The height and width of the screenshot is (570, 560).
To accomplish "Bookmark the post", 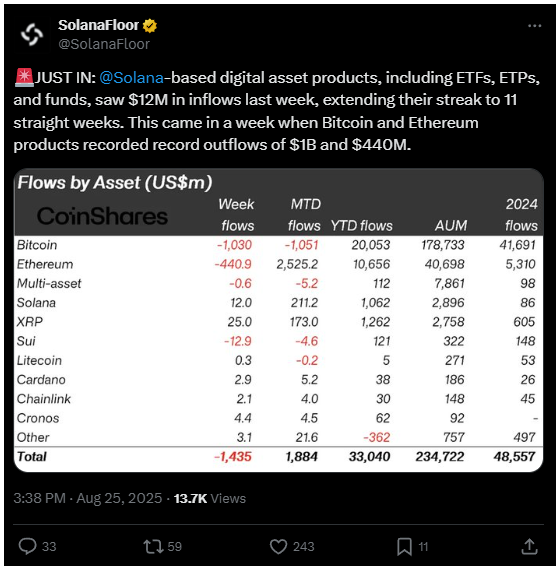I will [404, 547].
